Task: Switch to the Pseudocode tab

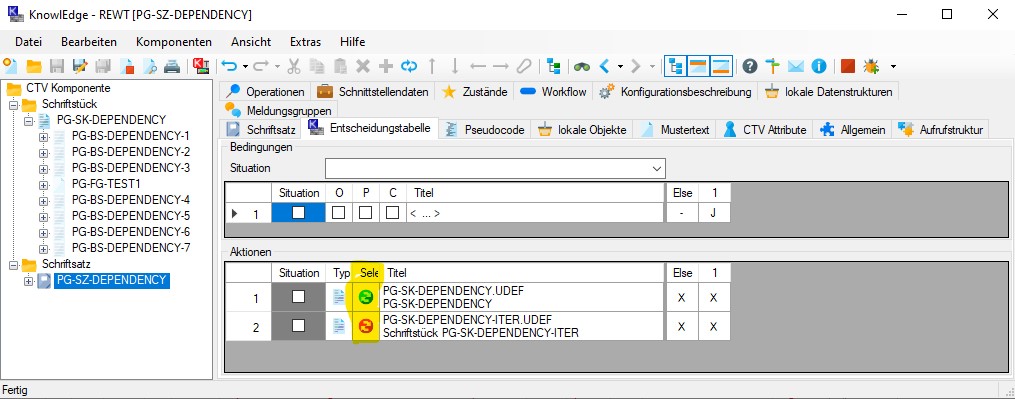Action: pos(485,130)
